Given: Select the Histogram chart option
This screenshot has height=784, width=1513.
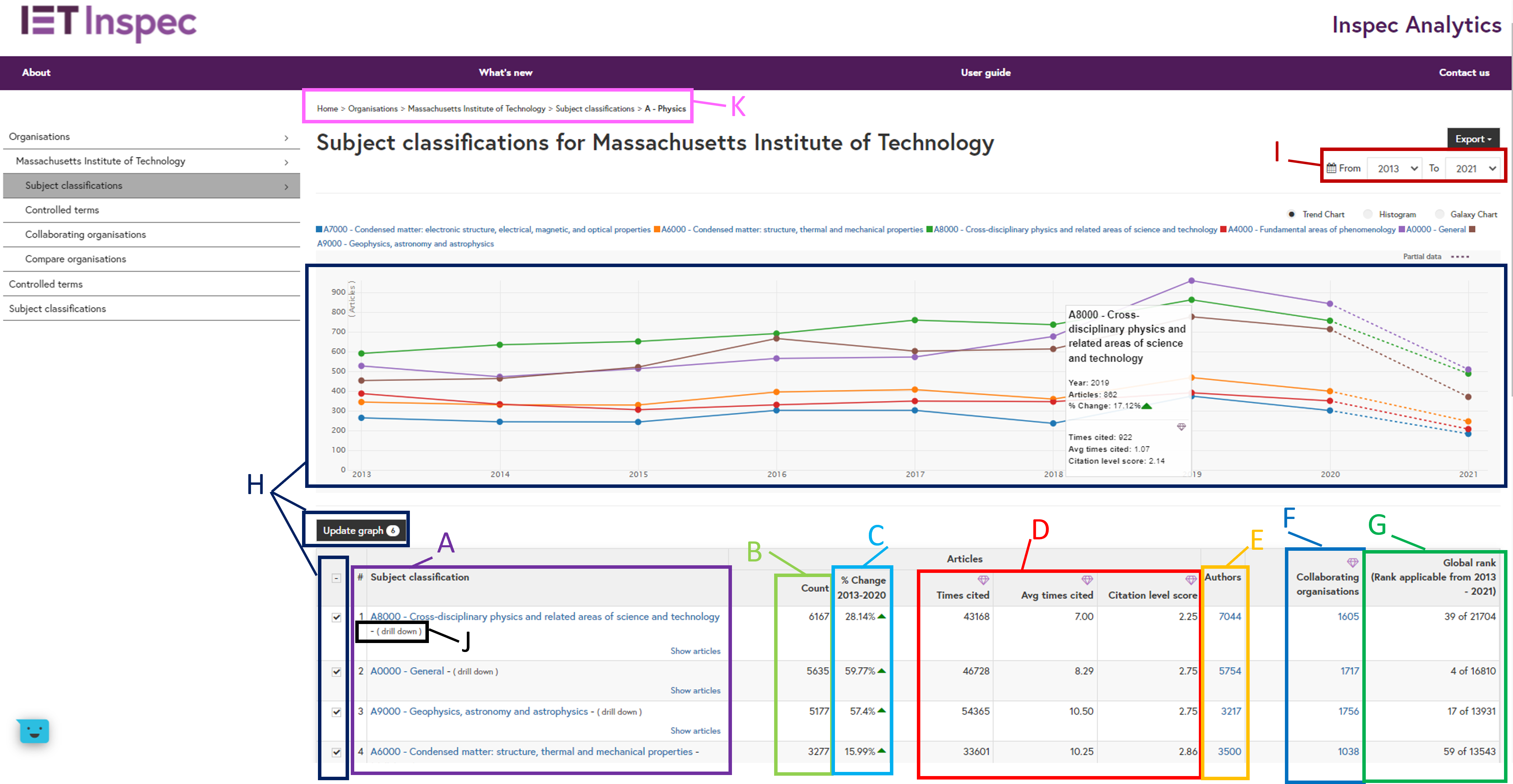Looking at the screenshot, I should 1368,214.
